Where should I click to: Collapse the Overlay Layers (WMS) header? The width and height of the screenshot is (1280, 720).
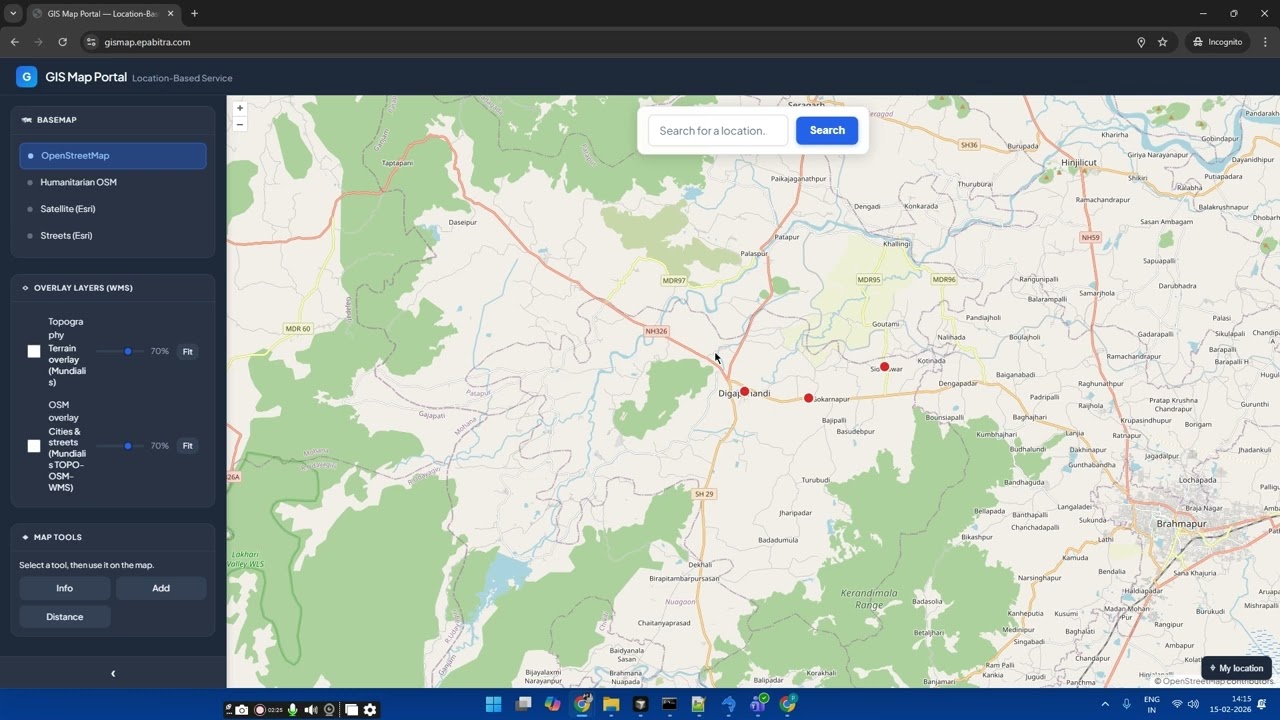coord(113,288)
